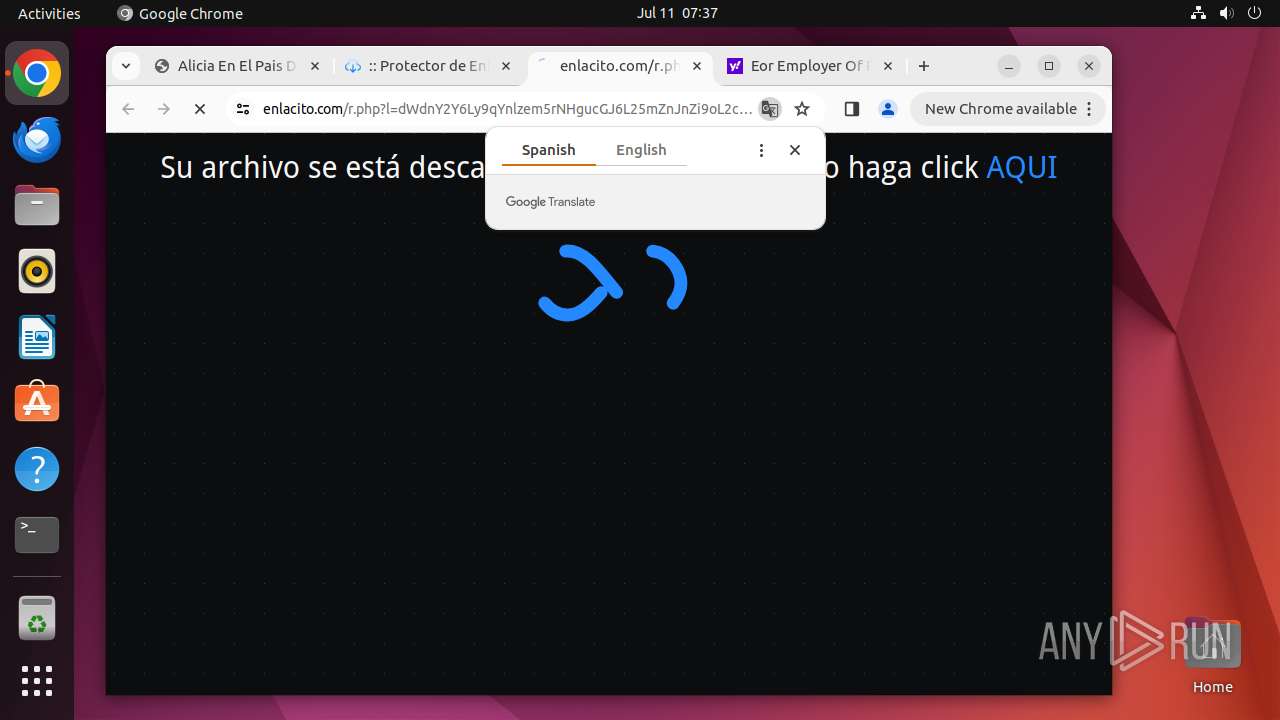The width and height of the screenshot is (1280, 720).
Task: Open the Activities overview
Action: click(x=49, y=13)
